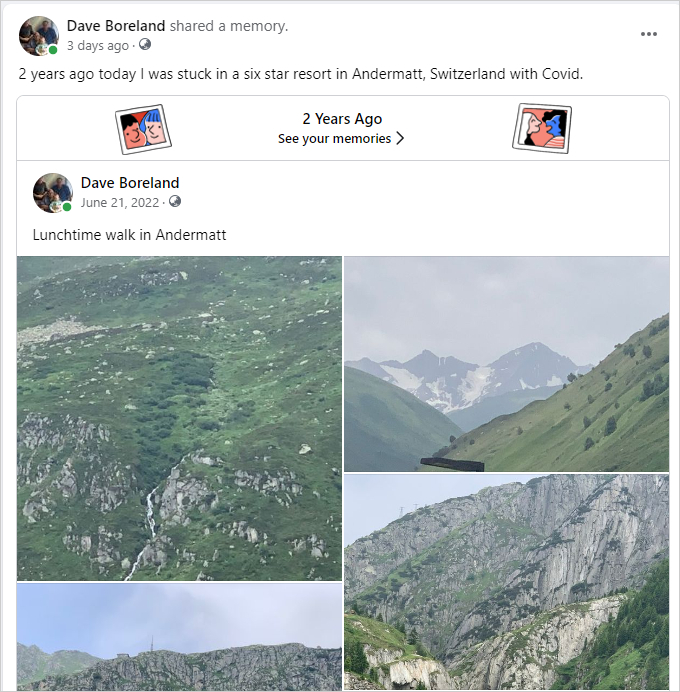Open the rocky cliff face photo
Image resolution: width=680 pixels, height=692 pixels.
pos(507,582)
